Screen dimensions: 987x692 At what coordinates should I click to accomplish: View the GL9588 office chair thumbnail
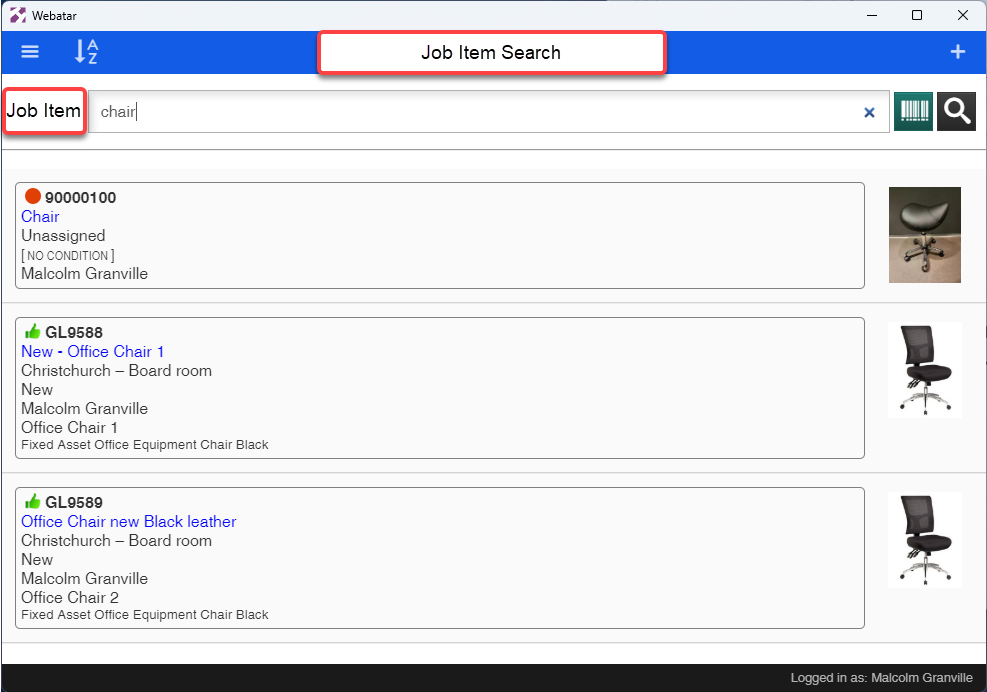point(925,370)
